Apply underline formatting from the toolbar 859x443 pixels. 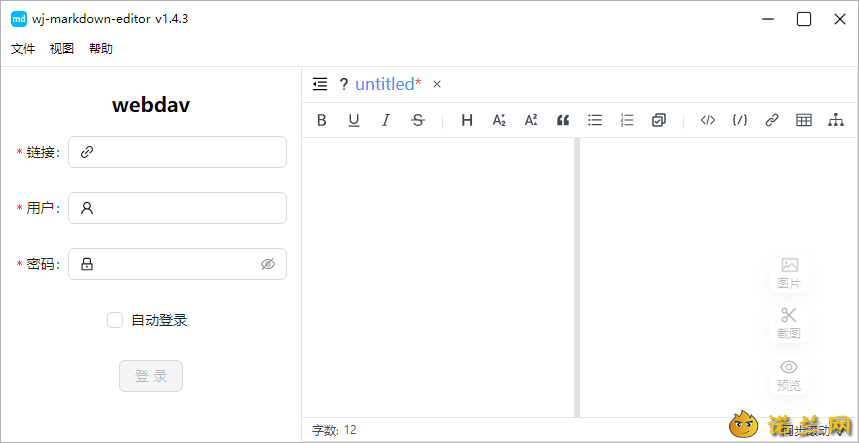354,120
